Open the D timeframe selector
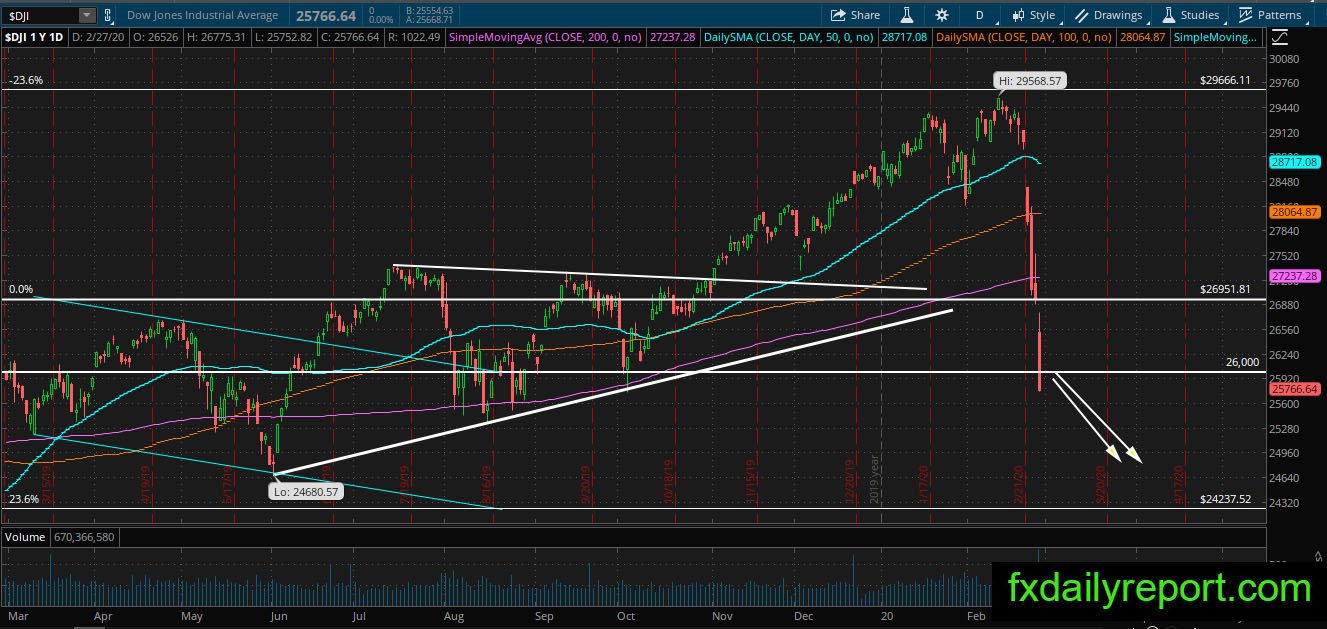 pos(980,15)
